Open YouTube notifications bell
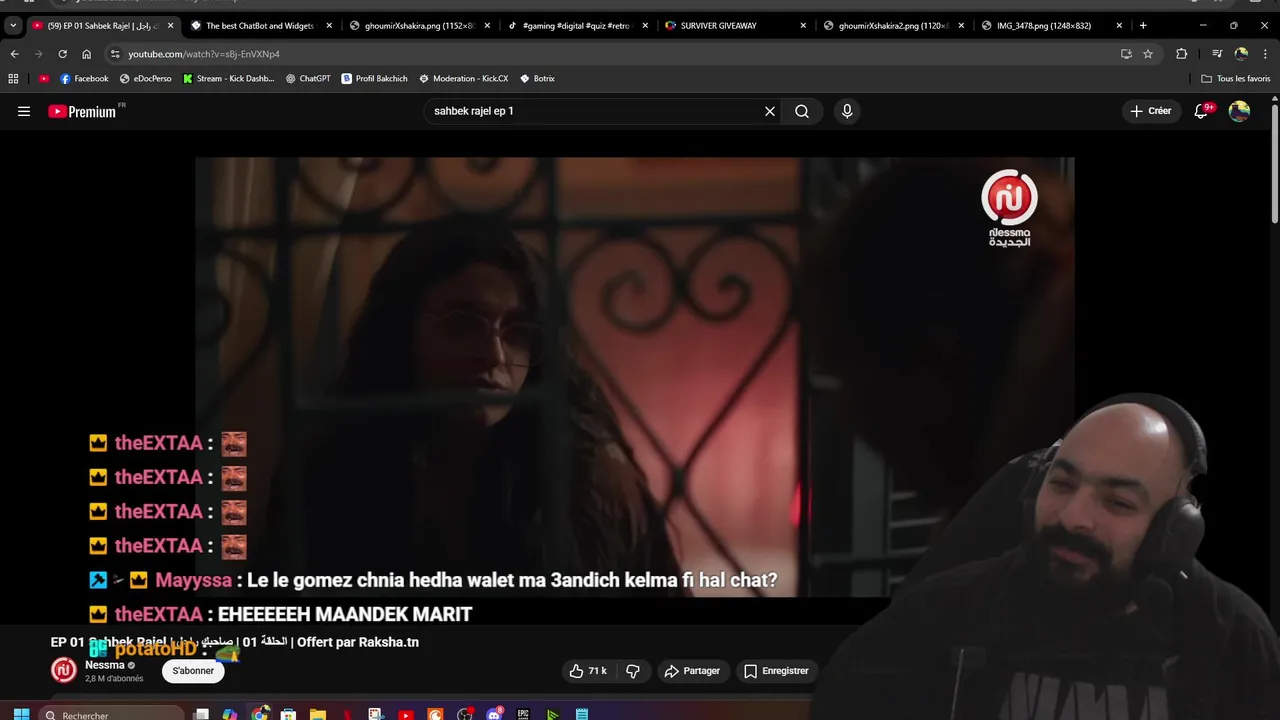 coord(1202,111)
